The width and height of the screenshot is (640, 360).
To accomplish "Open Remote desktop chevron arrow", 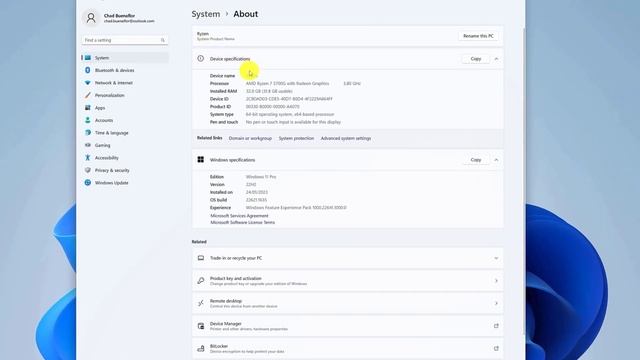I will (496, 303).
